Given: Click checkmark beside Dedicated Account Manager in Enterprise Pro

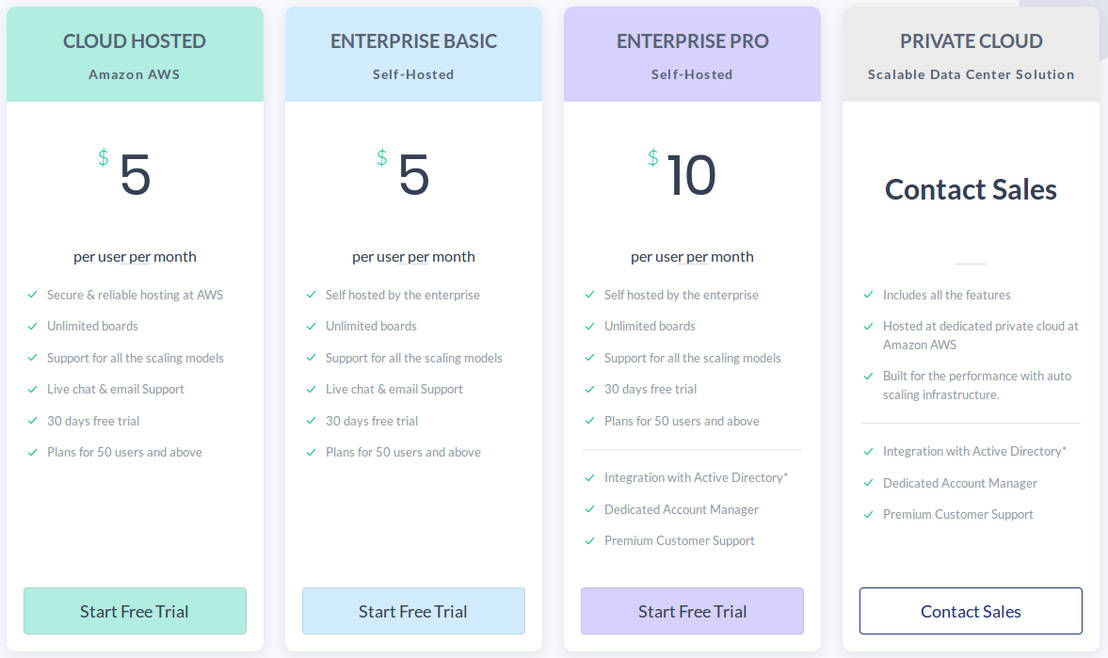Looking at the screenshot, I should pyautogui.click(x=590, y=510).
